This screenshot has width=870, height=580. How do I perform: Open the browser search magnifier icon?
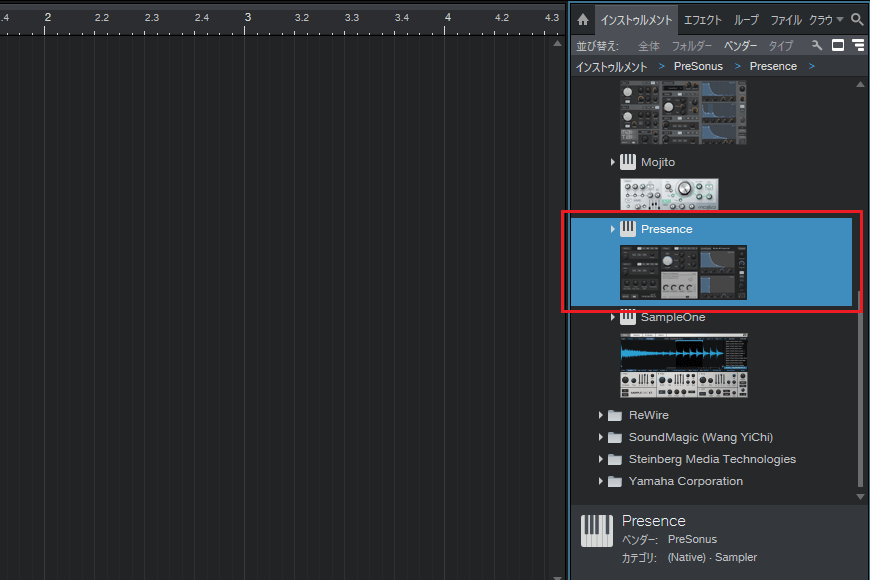point(857,19)
